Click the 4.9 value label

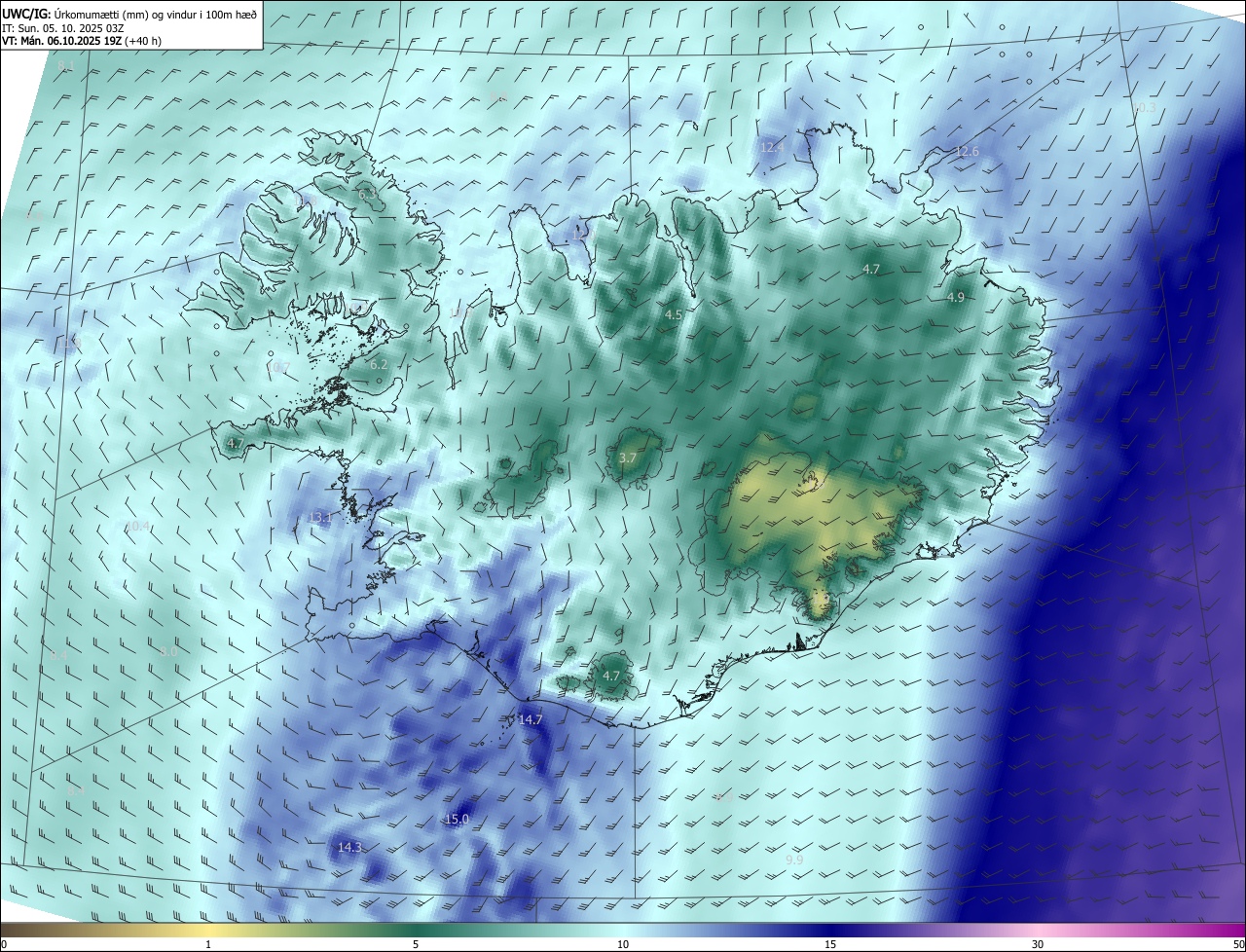tap(955, 297)
